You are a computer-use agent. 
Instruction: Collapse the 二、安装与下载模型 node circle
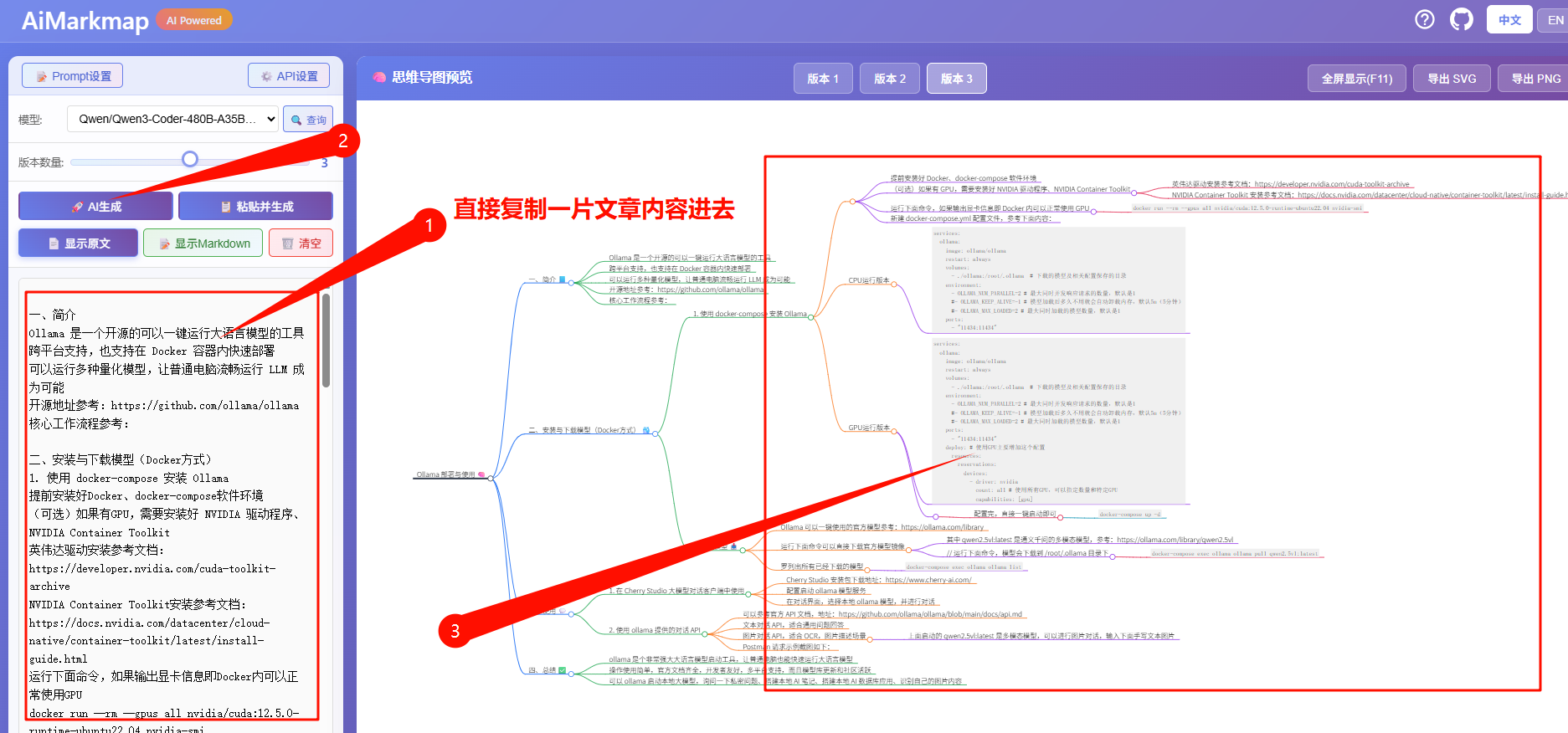(x=655, y=433)
